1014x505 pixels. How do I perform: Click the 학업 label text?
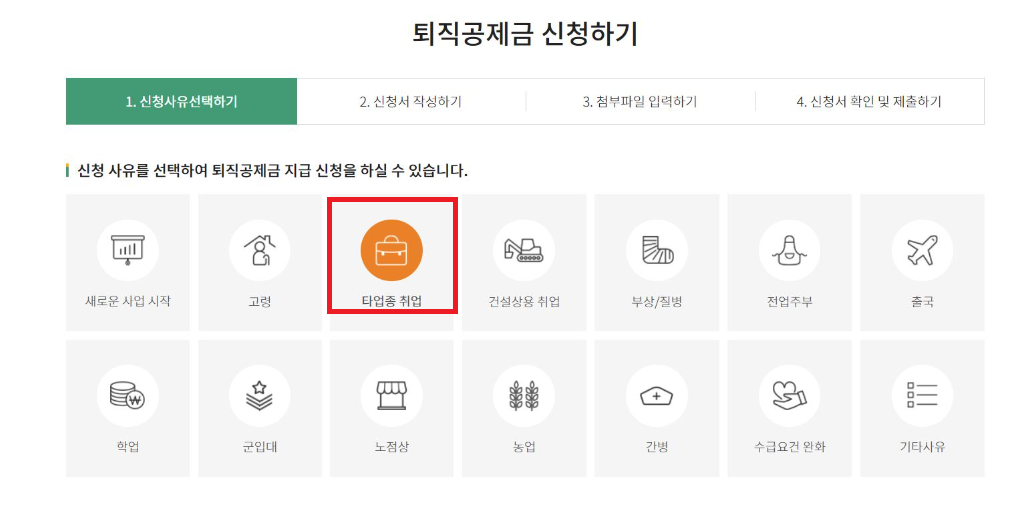(127, 447)
